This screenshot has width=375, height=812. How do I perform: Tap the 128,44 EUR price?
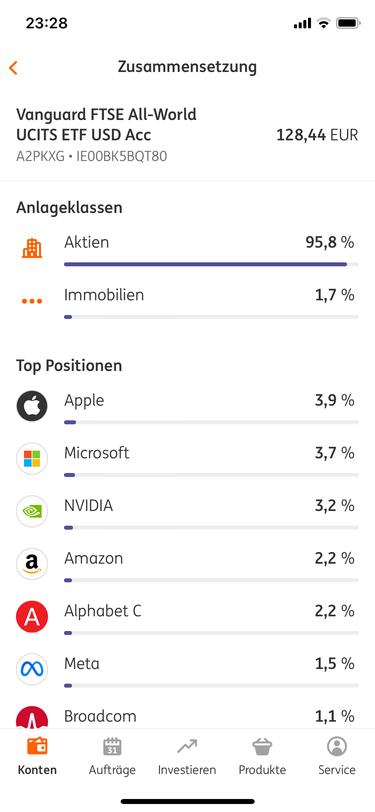tap(317, 135)
